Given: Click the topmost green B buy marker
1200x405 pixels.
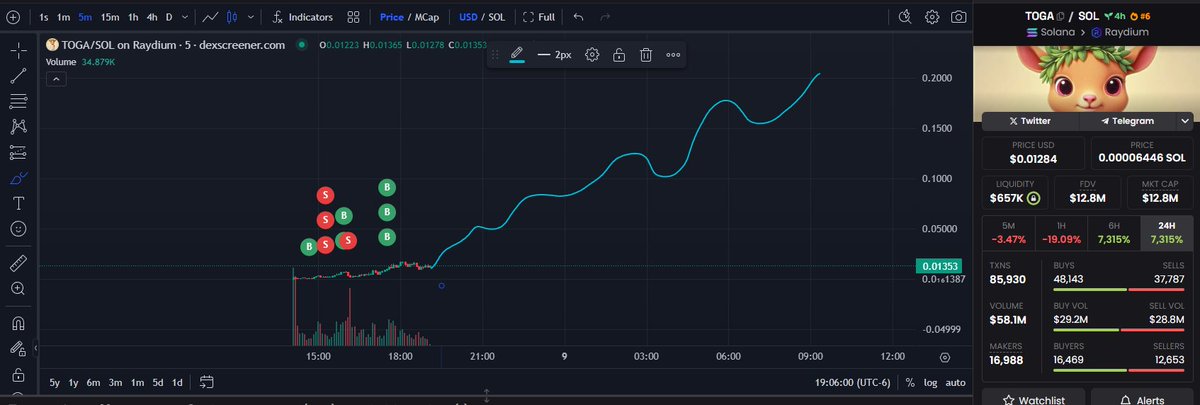Looking at the screenshot, I should coord(387,187).
